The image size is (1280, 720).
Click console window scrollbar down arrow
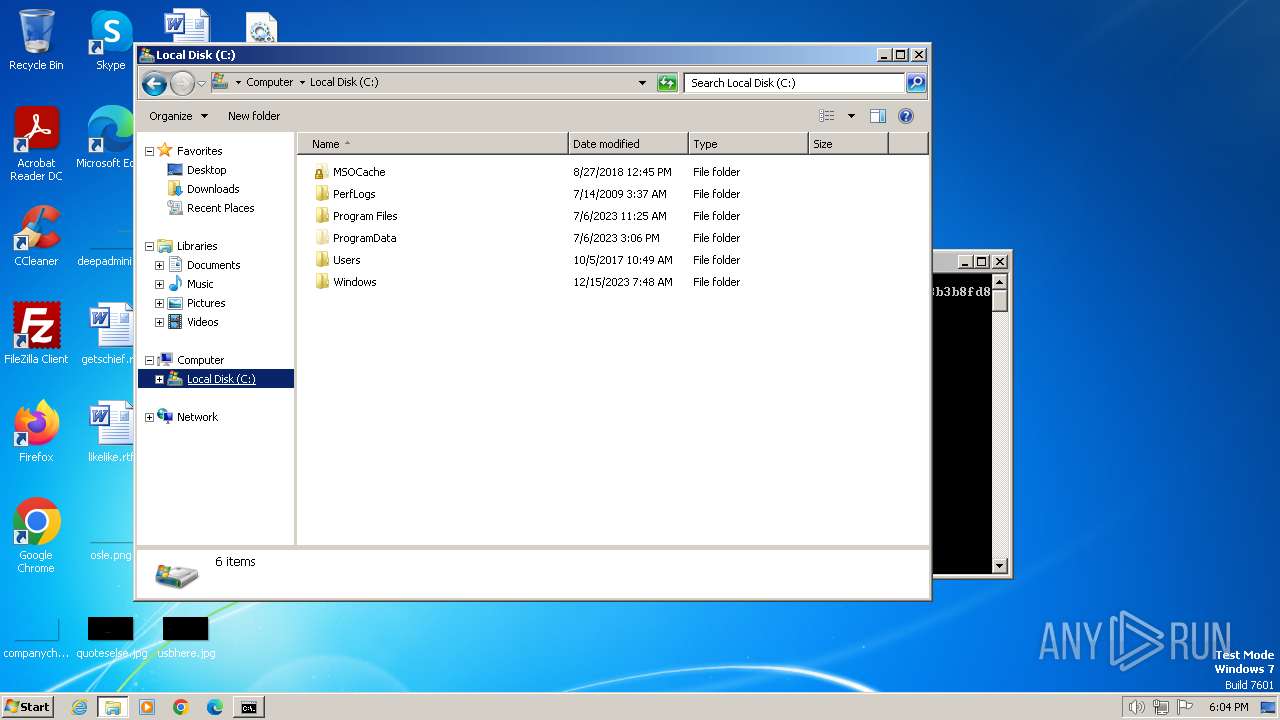click(1000, 565)
